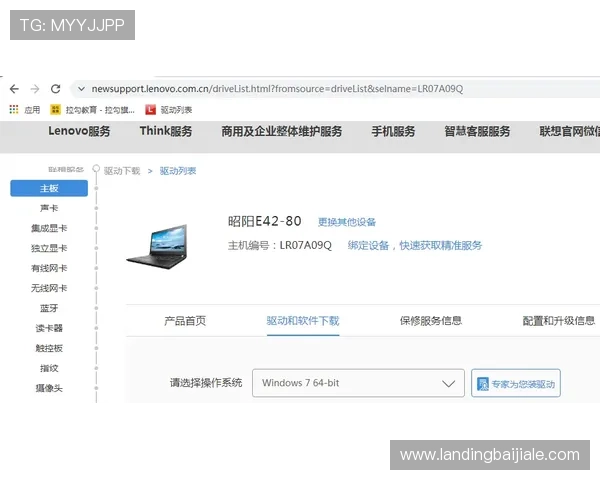This screenshot has height=480, width=600.
Task: Switch to 保修服务信息 tab
Action: click(x=431, y=321)
